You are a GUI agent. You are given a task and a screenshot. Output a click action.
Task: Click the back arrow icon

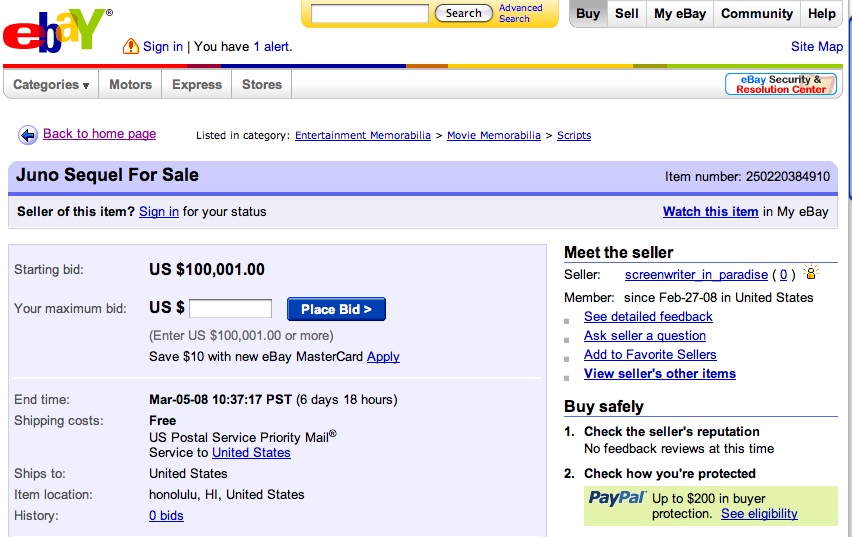28,134
